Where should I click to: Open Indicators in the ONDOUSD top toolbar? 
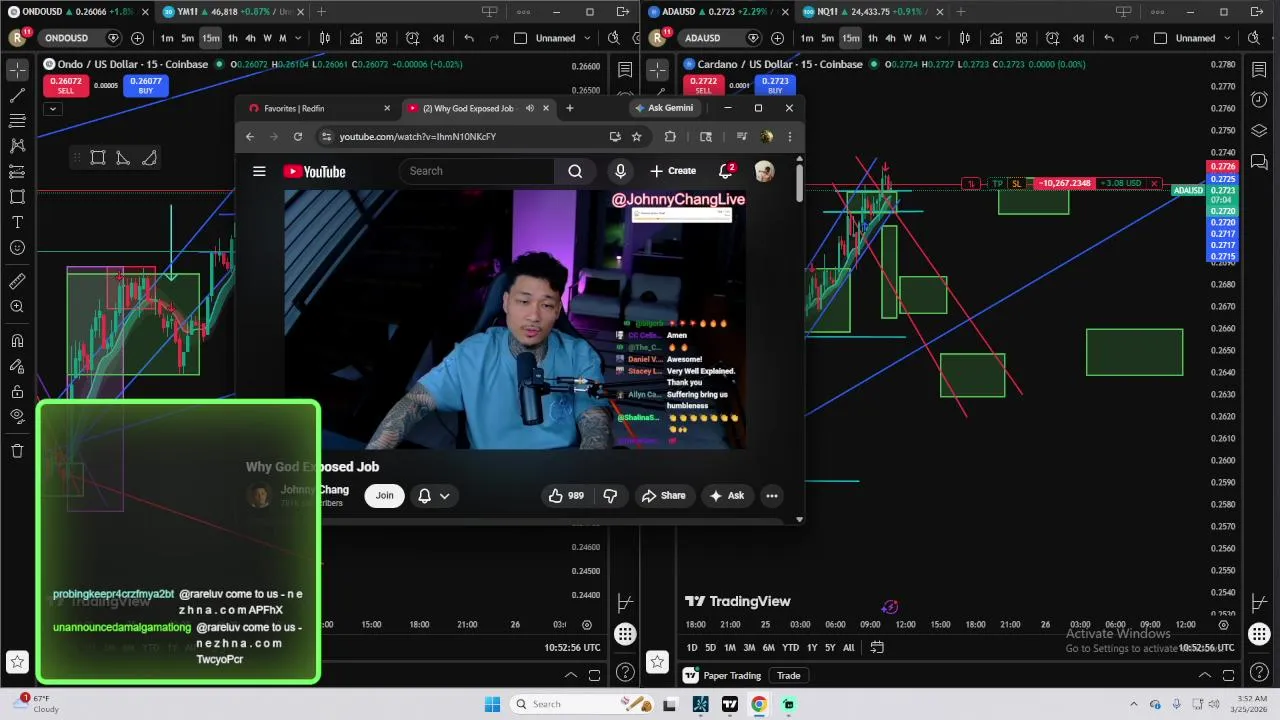pos(356,38)
